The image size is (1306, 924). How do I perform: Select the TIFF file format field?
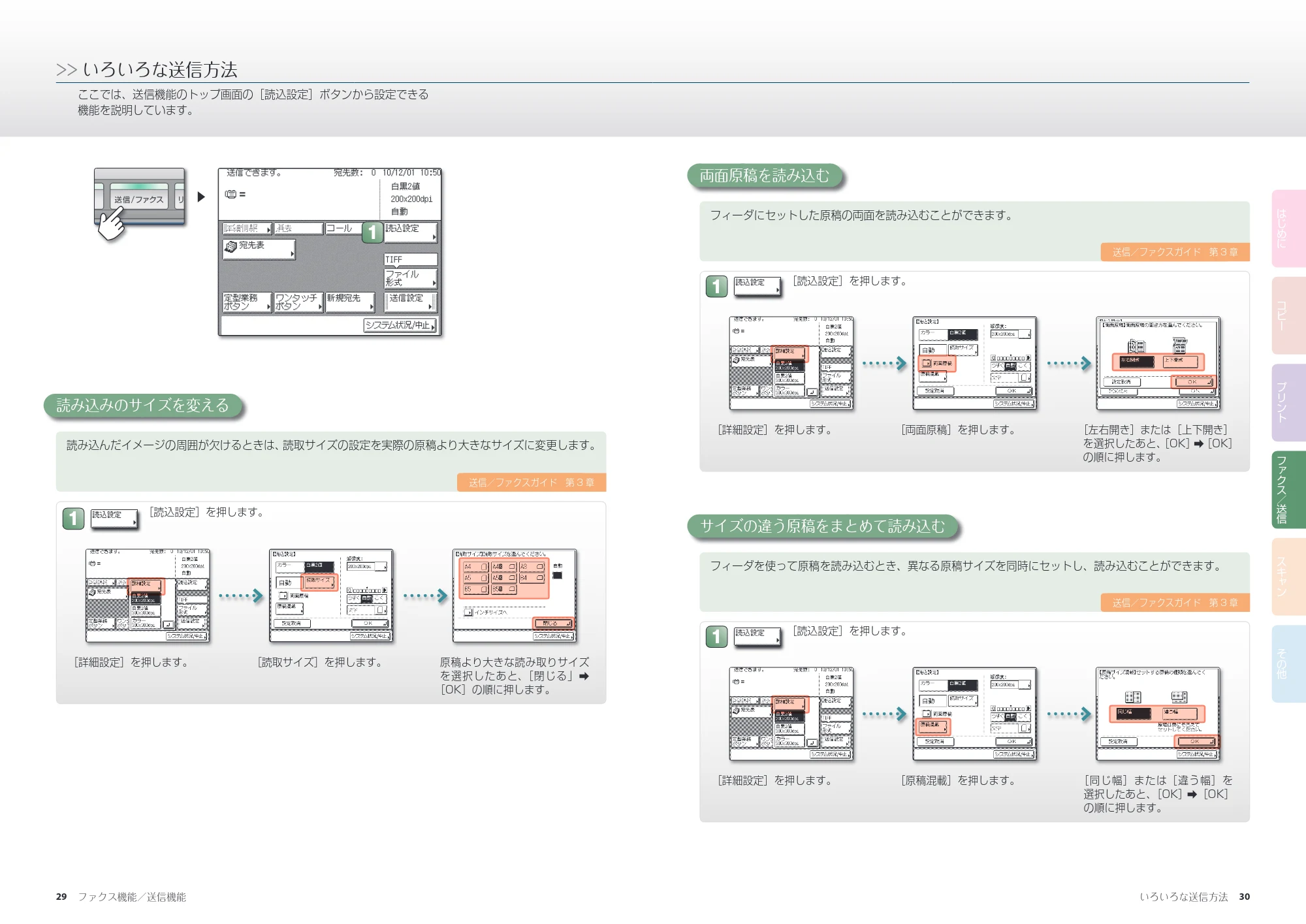[x=411, y=259]
